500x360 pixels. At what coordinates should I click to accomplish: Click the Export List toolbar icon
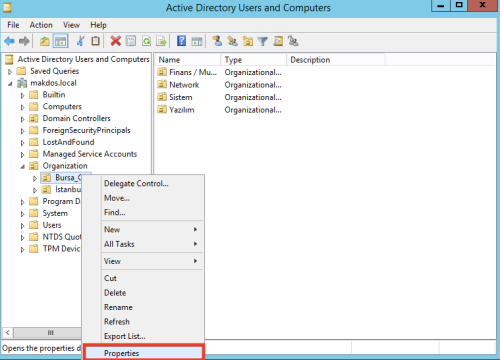point(162,41)
